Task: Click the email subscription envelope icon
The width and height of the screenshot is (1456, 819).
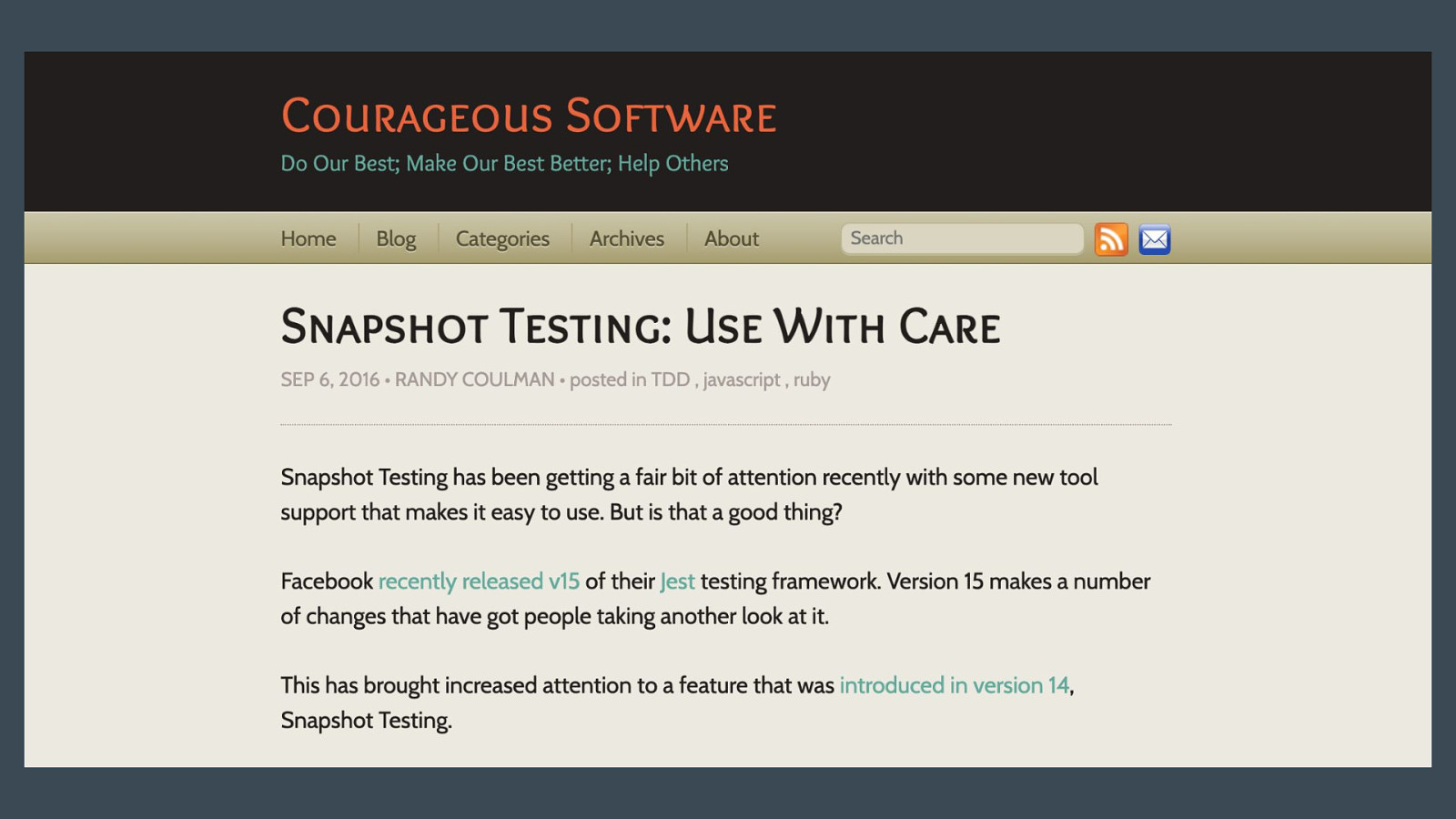Action: [x=1154, y=239]
